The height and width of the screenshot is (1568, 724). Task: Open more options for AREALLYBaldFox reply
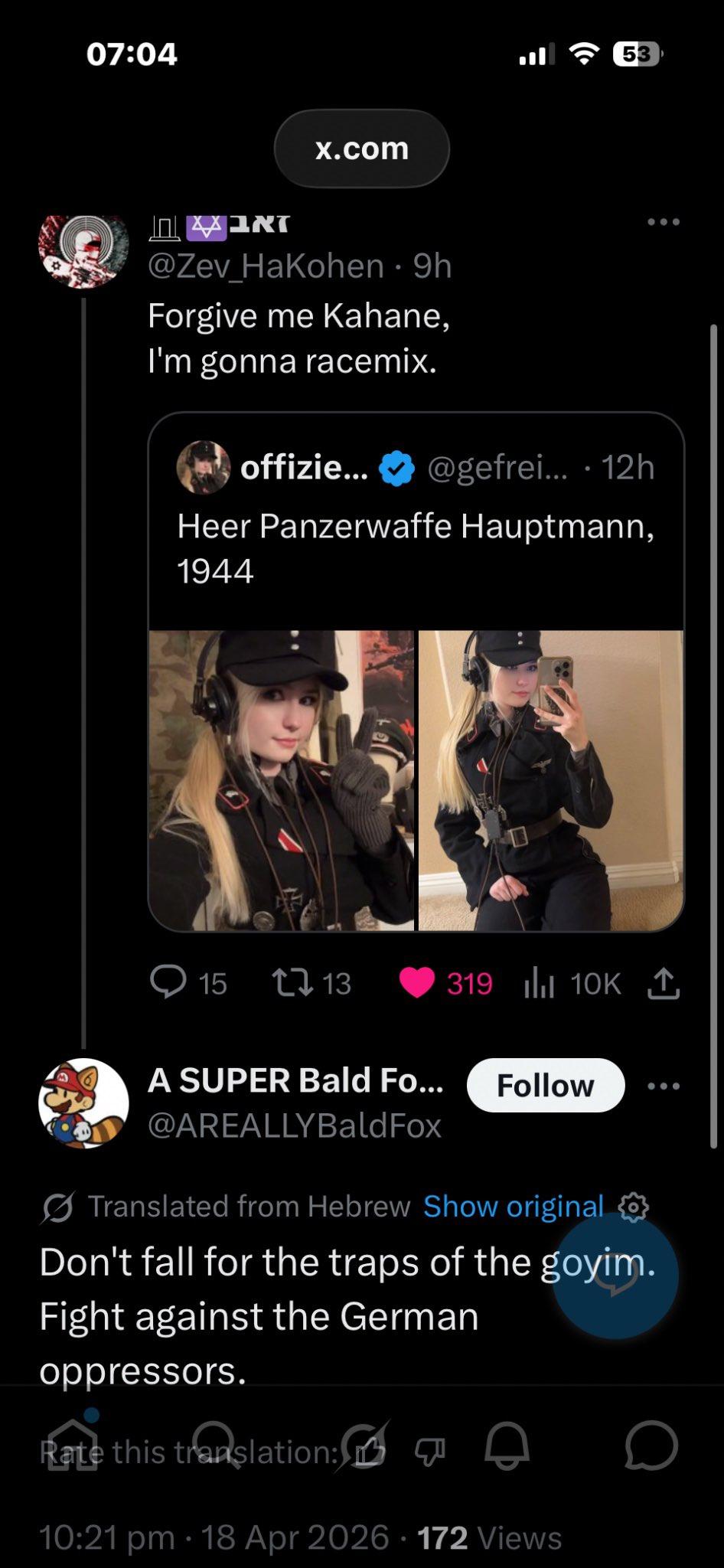663,1086
